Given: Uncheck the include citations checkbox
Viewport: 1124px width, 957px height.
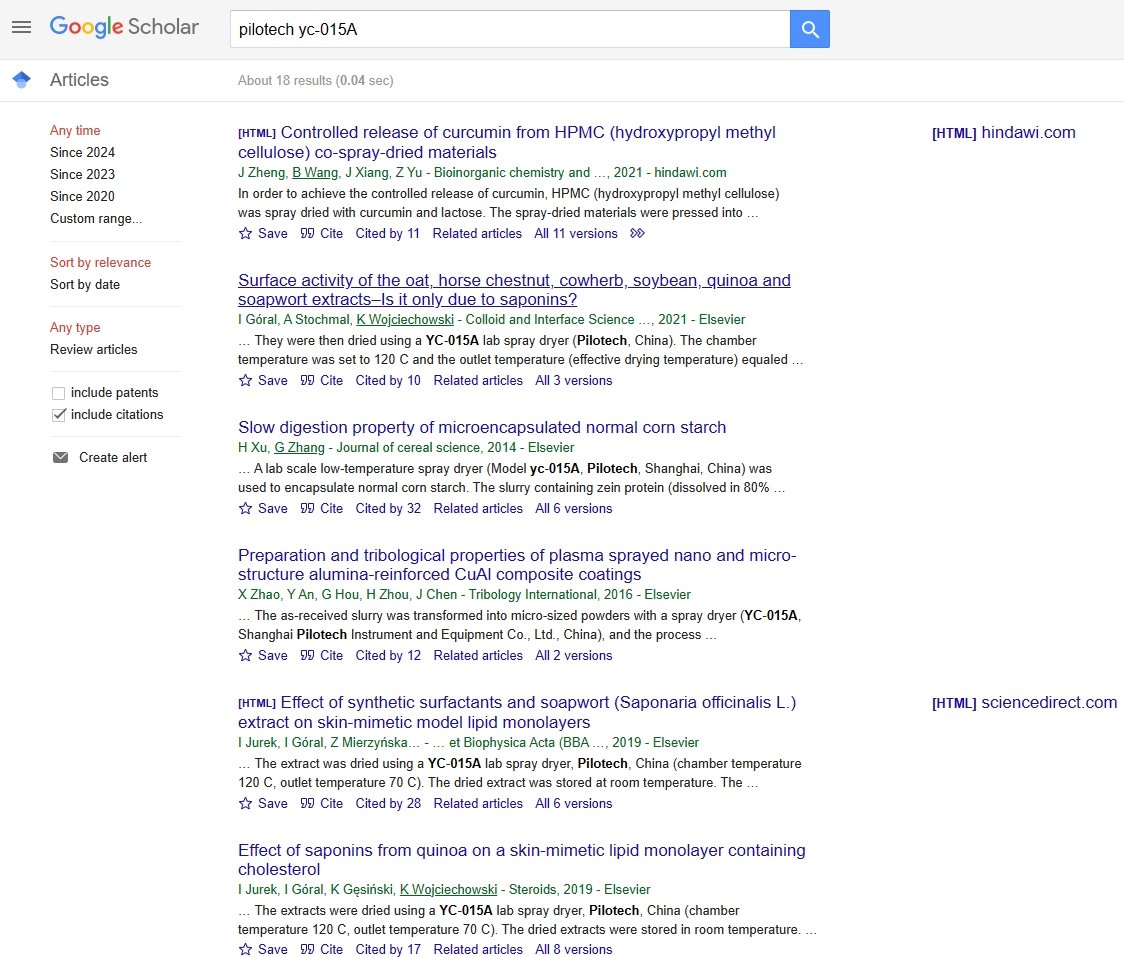Looking at the screenshot, I should tap(59, 415).
